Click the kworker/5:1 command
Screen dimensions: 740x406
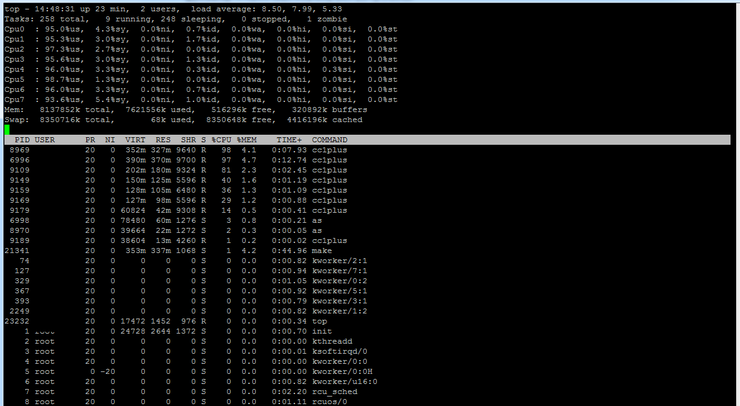(340, 291)
